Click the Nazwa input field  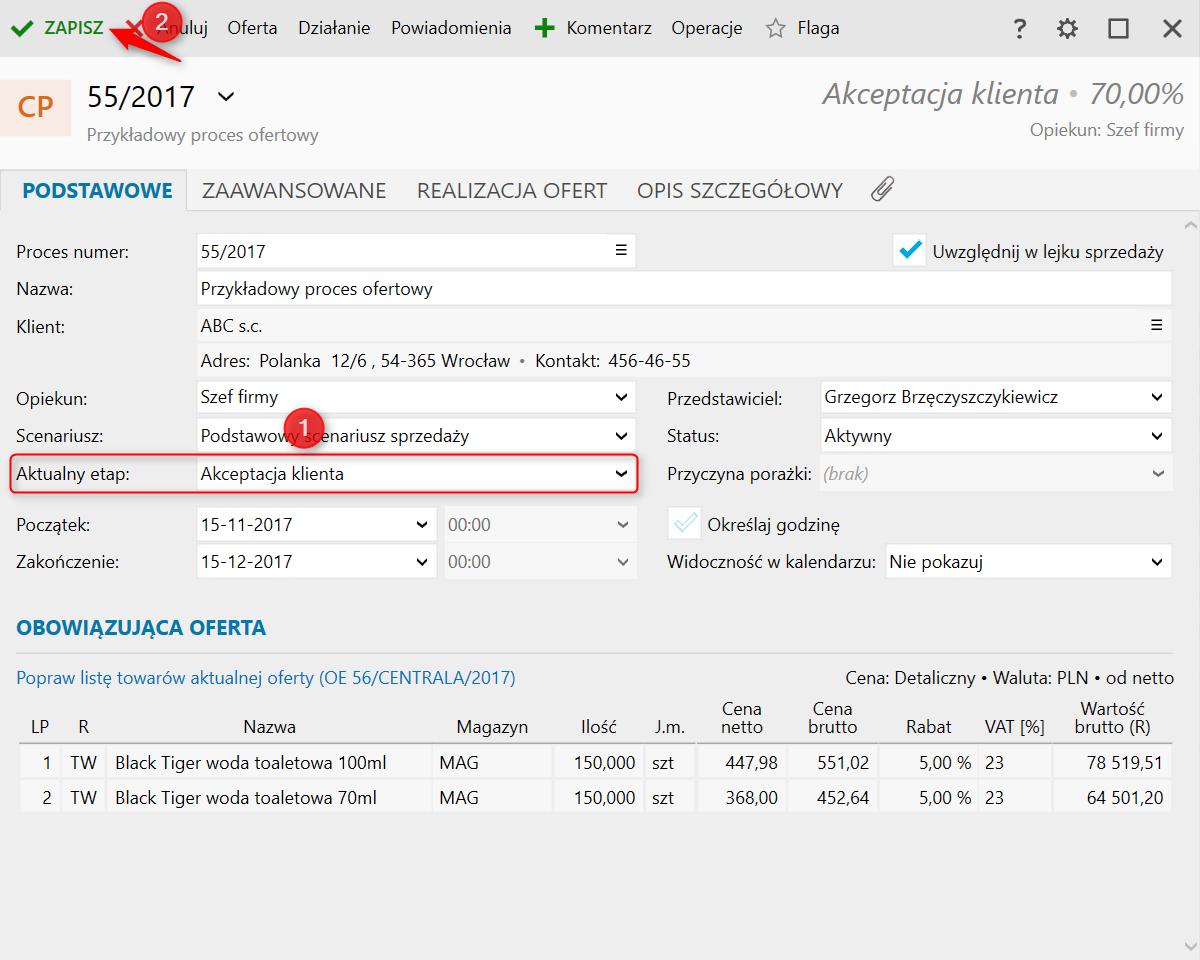pos(684,289)
